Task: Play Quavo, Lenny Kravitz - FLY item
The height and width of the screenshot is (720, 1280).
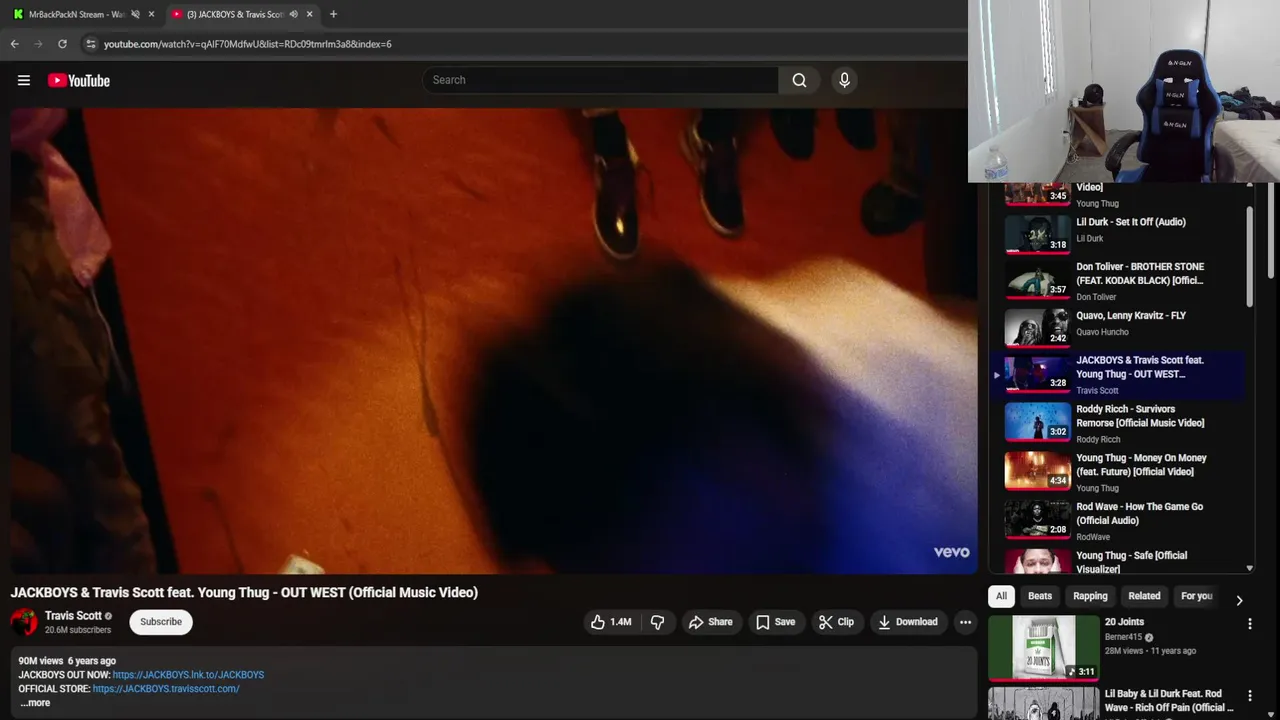Action: [1118, 326]
